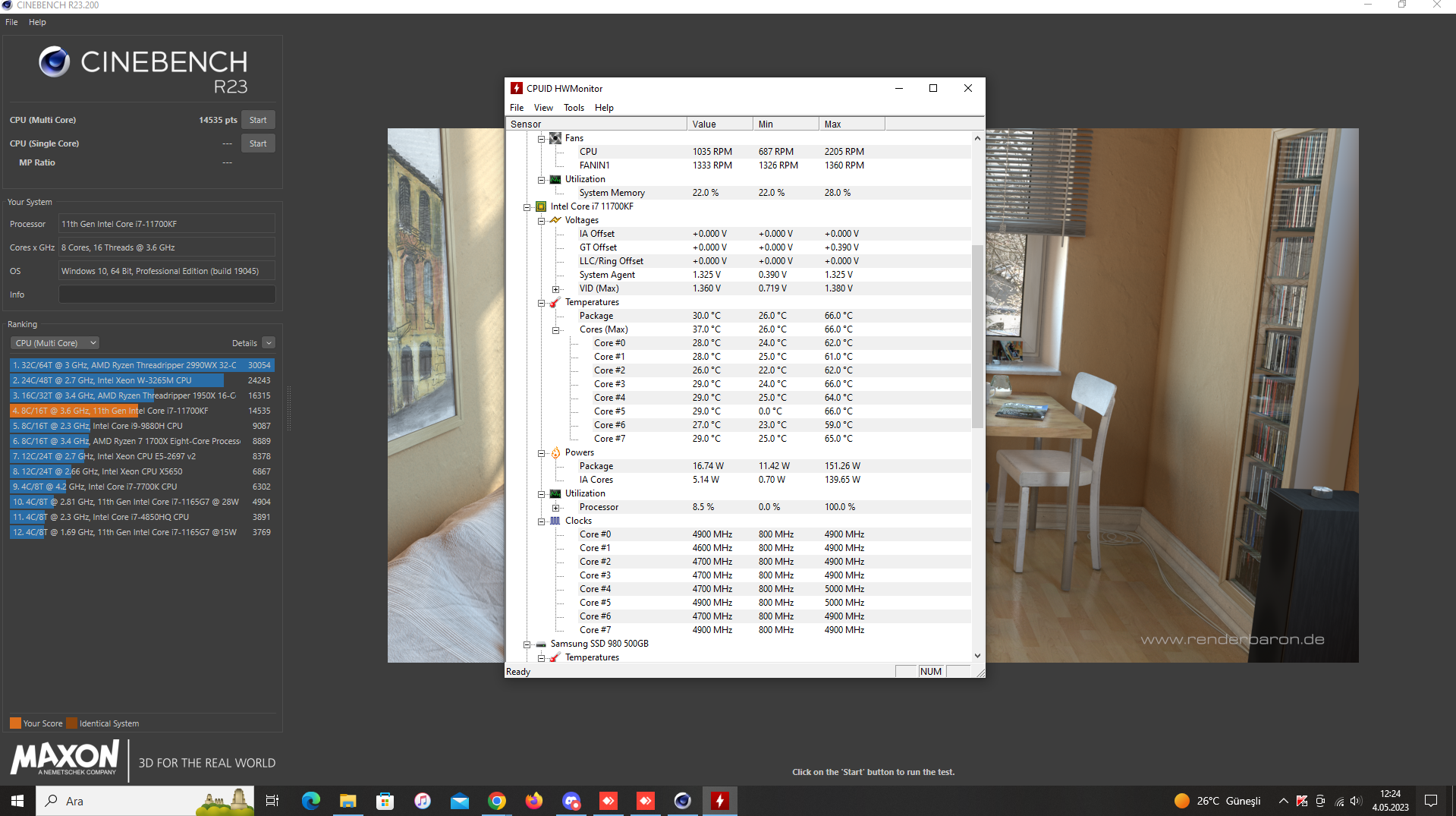
Task: Click the Samsung SSD drive icon
Action: [x=541, y=644]
